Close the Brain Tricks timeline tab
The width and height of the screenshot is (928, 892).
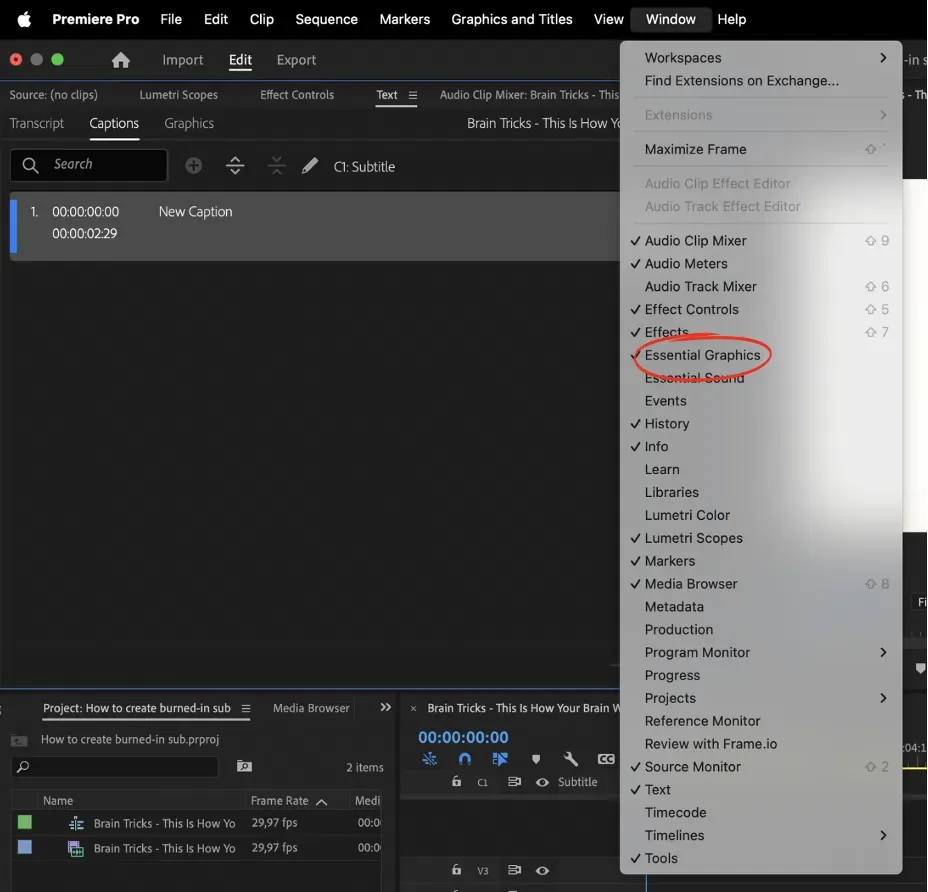coord(413,709)
